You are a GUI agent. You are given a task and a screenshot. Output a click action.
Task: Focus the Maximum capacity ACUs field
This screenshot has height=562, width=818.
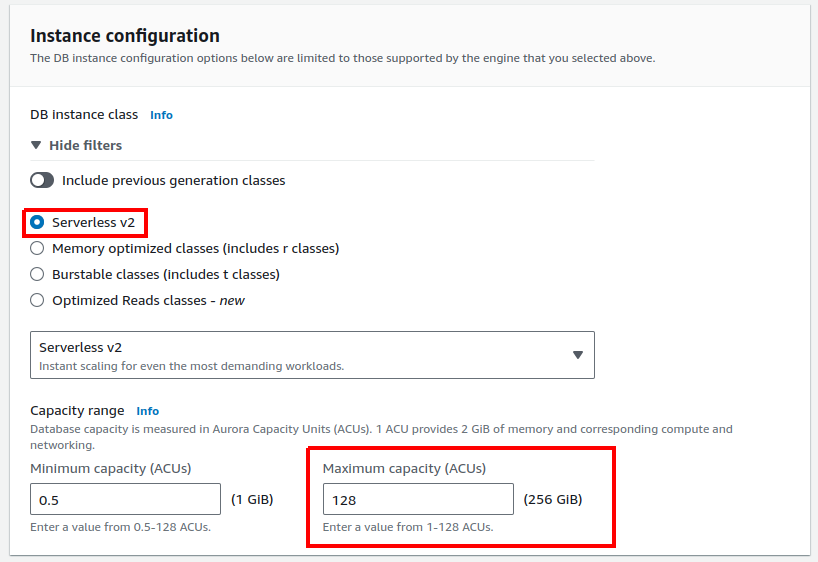click(418, 499)
